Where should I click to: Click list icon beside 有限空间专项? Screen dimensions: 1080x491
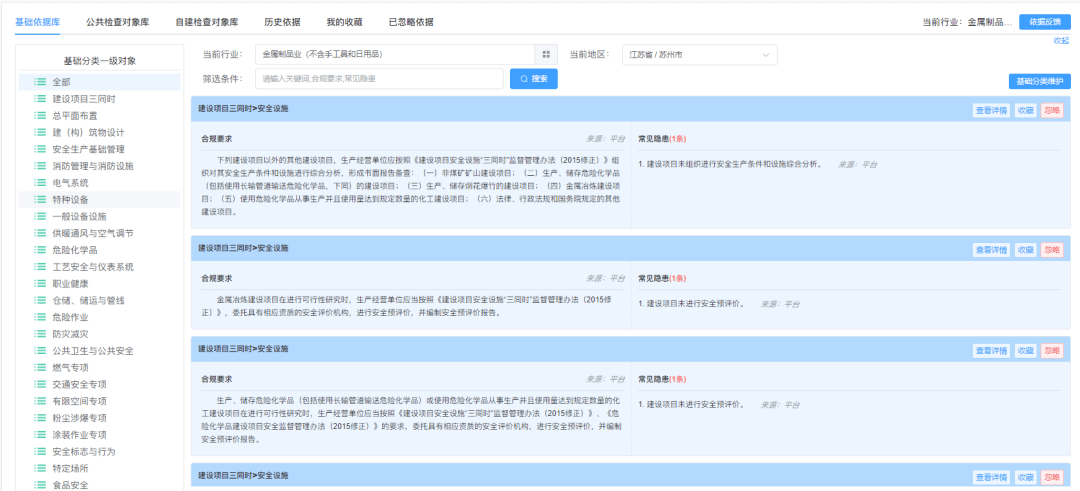40,401
